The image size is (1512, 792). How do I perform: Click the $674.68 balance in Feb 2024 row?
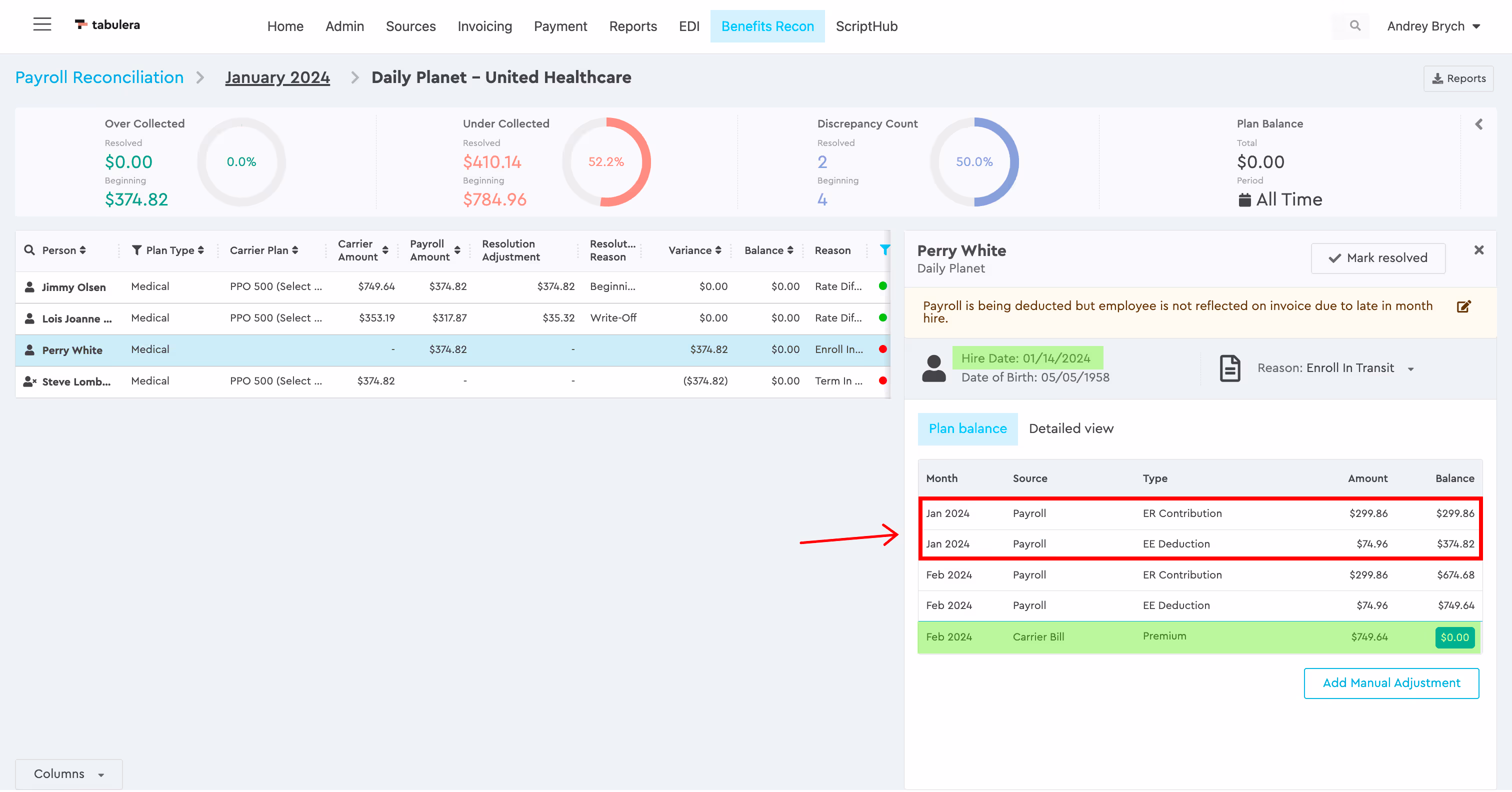(1455, 575)
